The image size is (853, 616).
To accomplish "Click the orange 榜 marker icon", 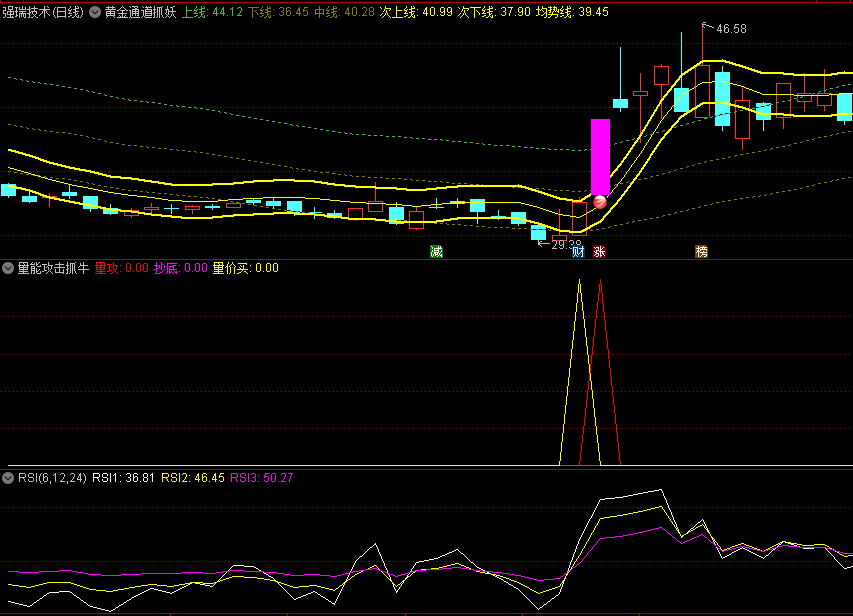I will 702,251.
